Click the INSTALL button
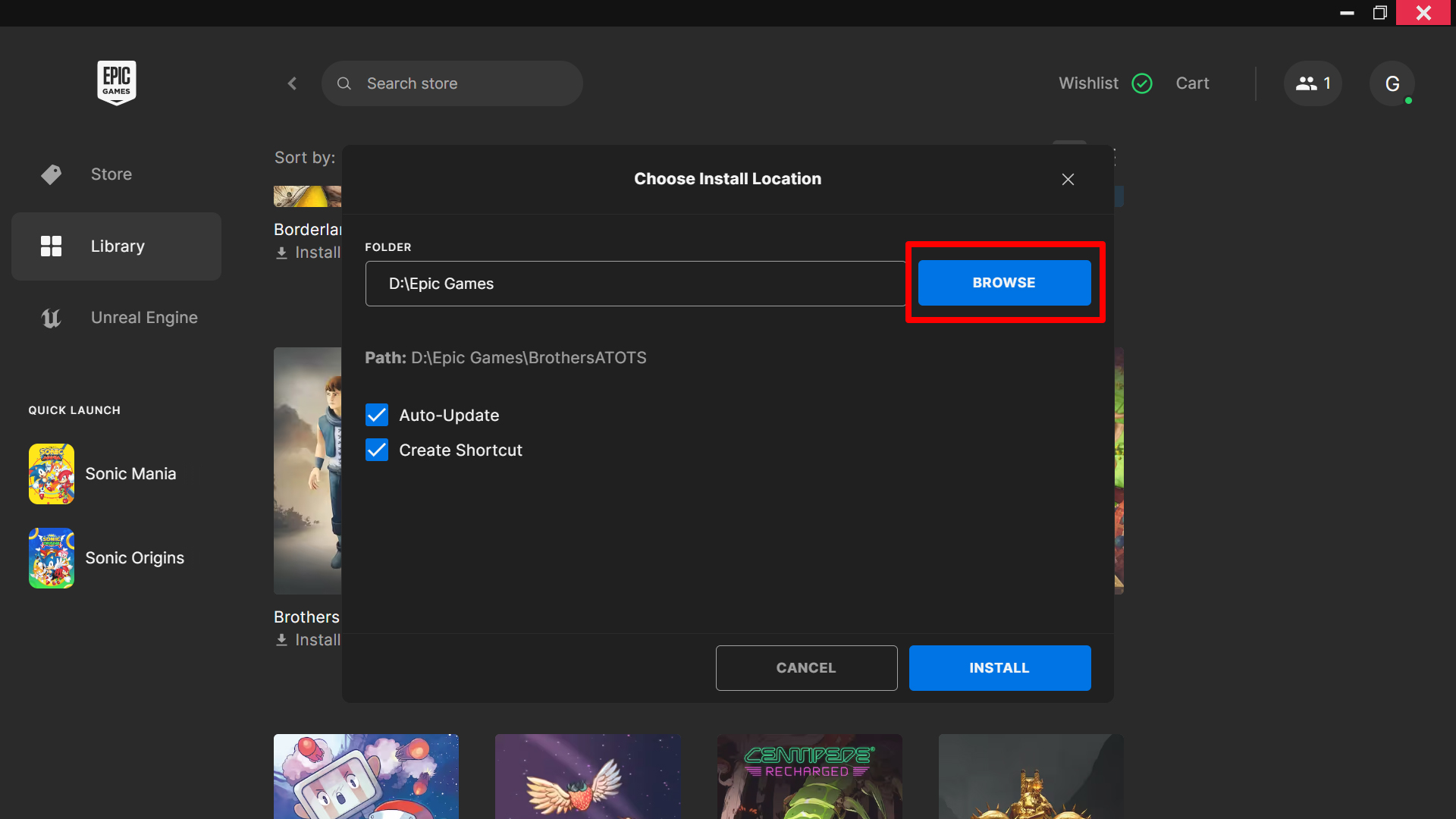The height and width of the screenshot is (819, 1456). (x=999, y=668)
